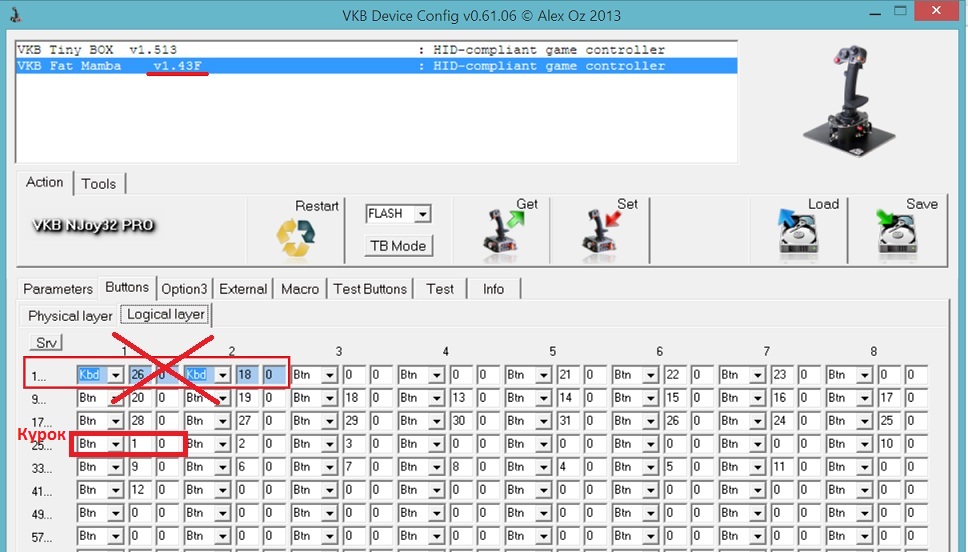
Task: Click field with value 12 in row 41
Action: [140, 490]
